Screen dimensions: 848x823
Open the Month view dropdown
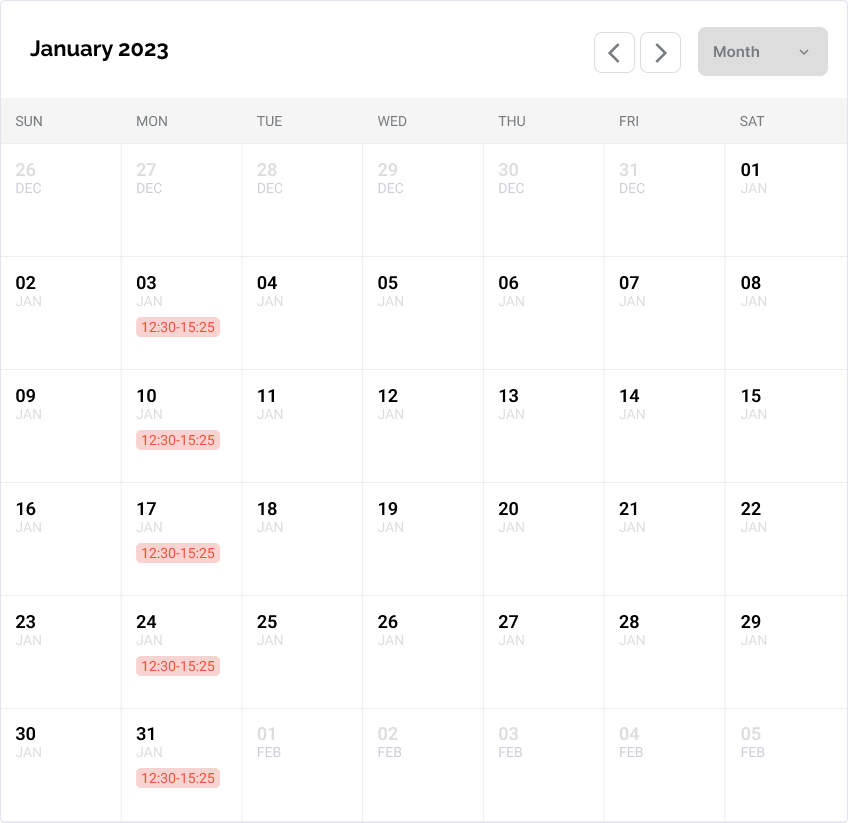(x=762, y=52)
